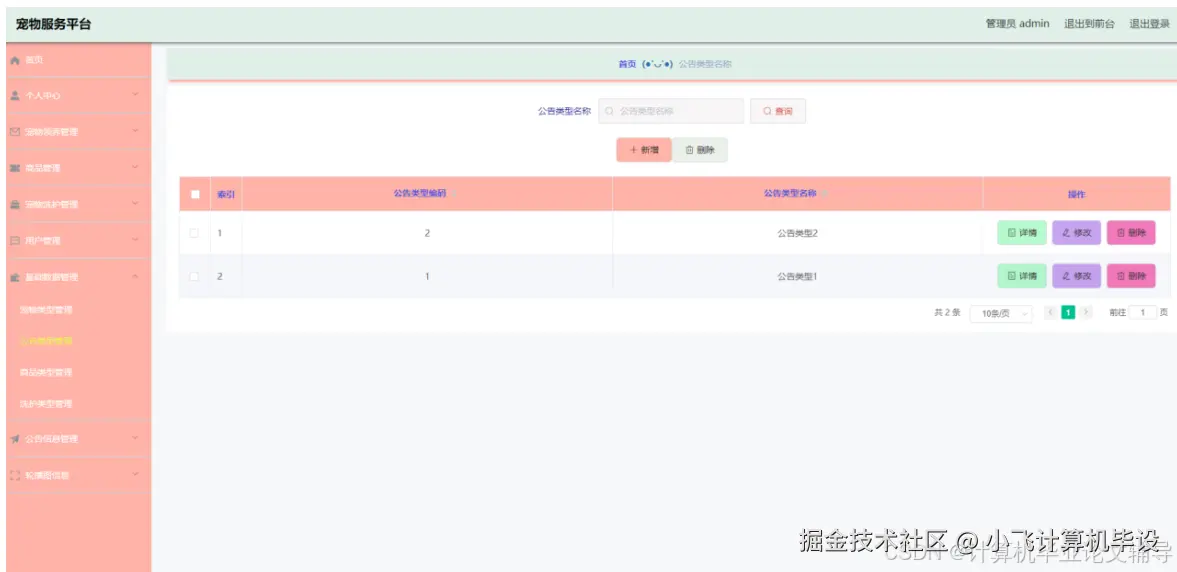Expand 宠物领养管理 using its chevron
The width and height of the screenshot is (1177, 572).
(x=135, y=131)
